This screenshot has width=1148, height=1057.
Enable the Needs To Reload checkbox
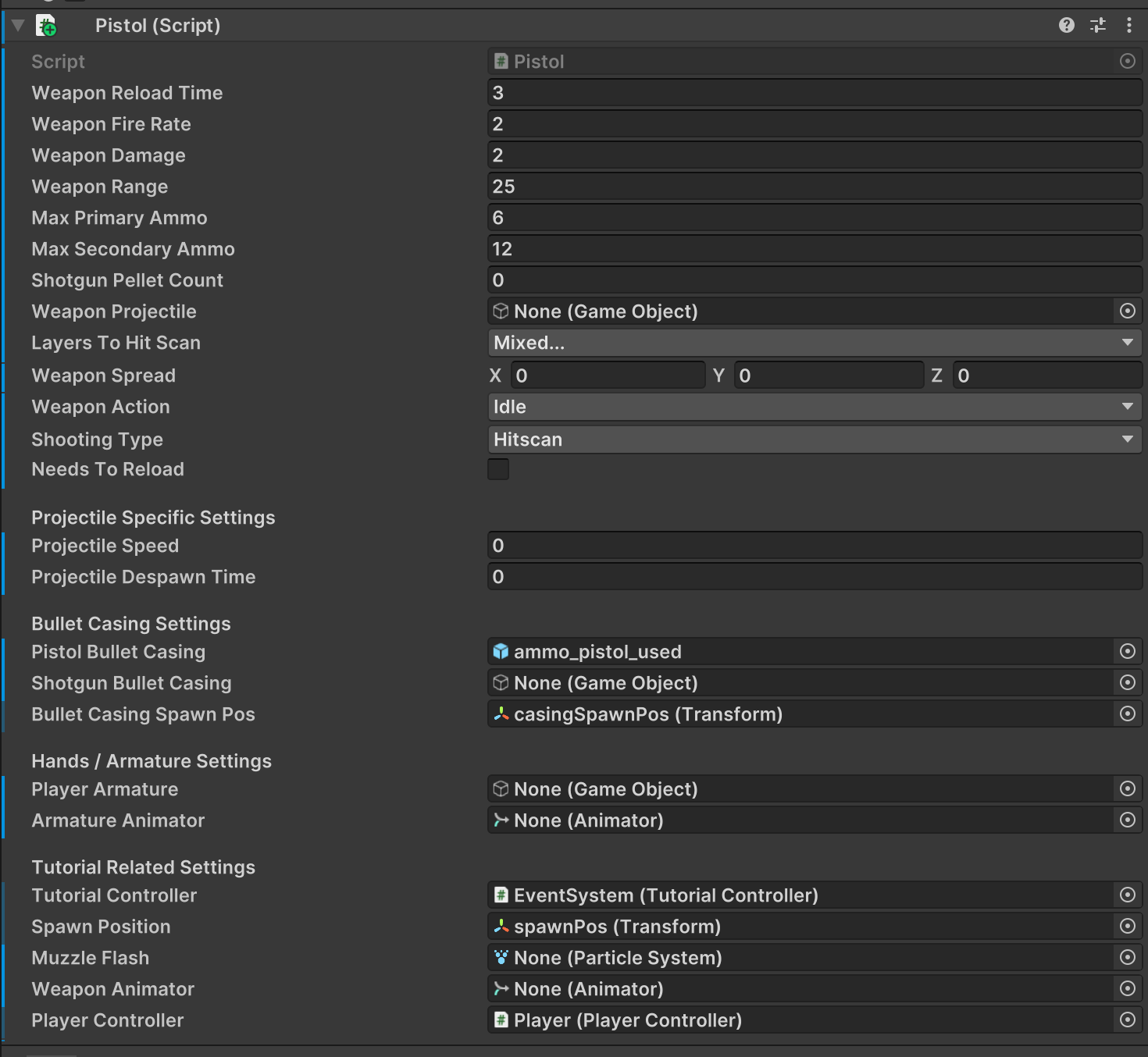coord(498,468)
